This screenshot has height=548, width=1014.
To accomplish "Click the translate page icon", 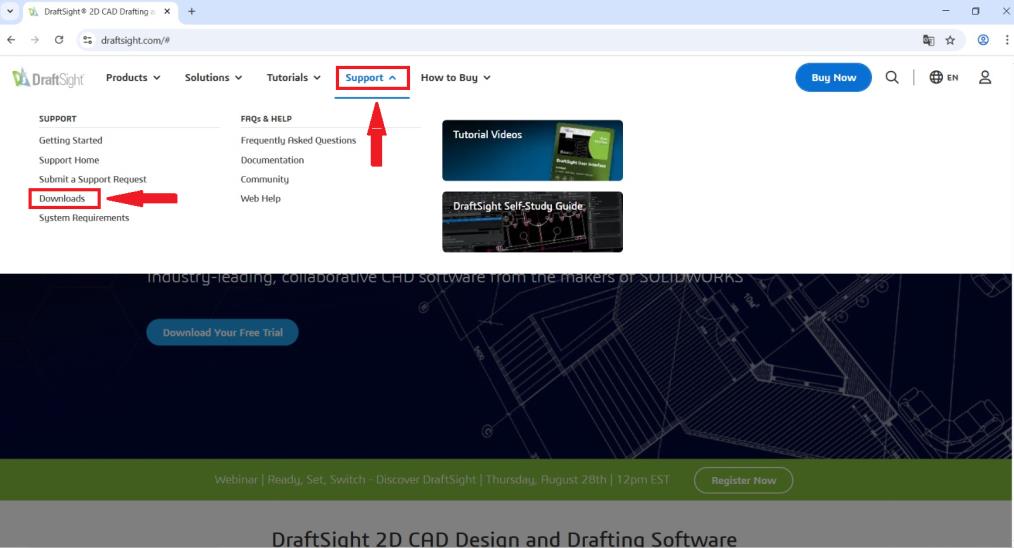I will click(x=929, y=40).
